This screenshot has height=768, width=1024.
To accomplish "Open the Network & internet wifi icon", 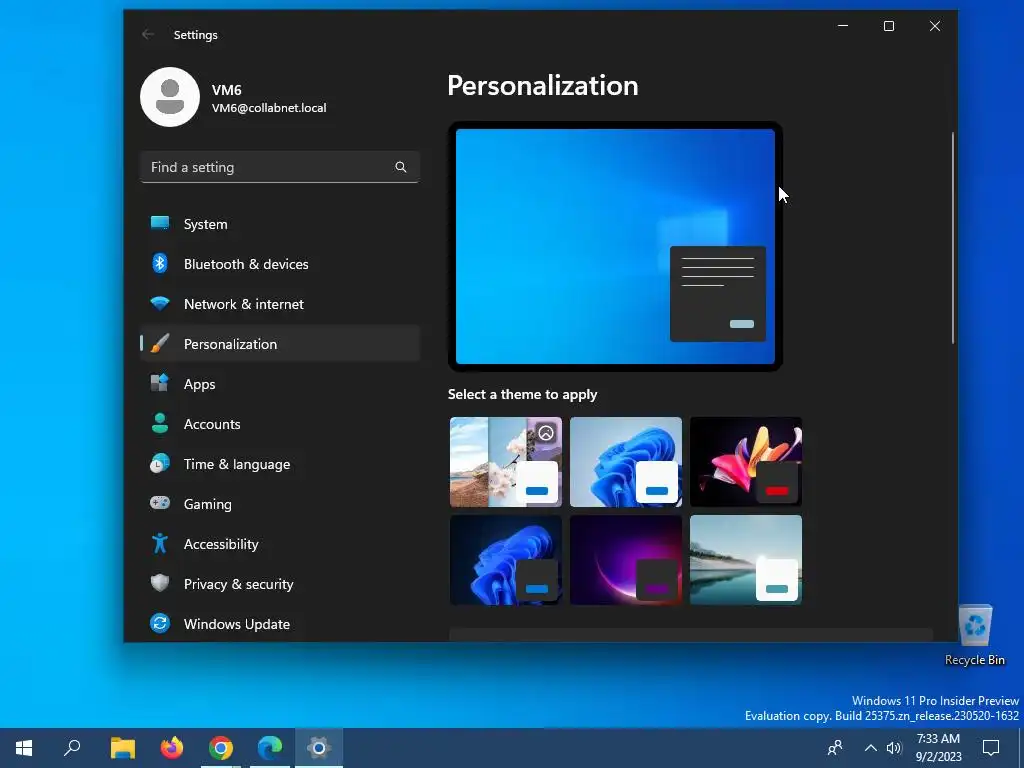I will pyautogui.click(x=160, y=304).
